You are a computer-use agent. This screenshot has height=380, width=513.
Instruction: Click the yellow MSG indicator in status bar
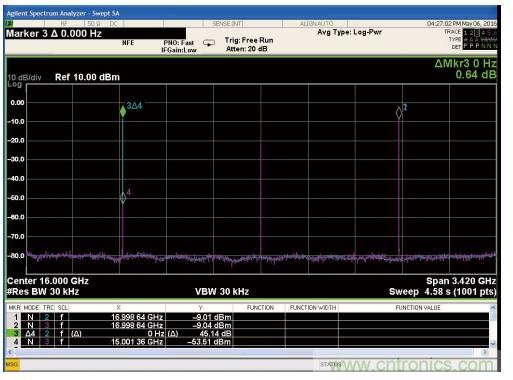[12, 364]
